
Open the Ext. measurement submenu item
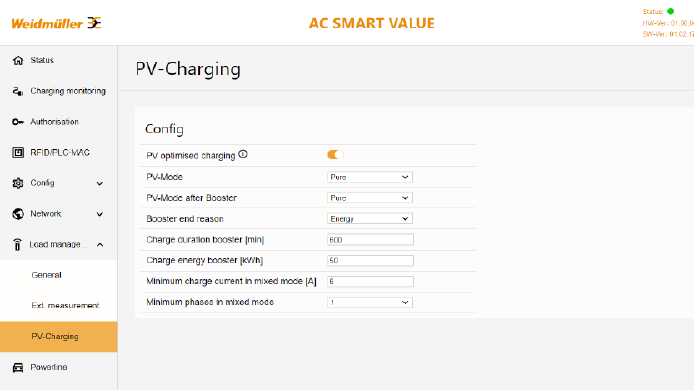click(65, 305)
